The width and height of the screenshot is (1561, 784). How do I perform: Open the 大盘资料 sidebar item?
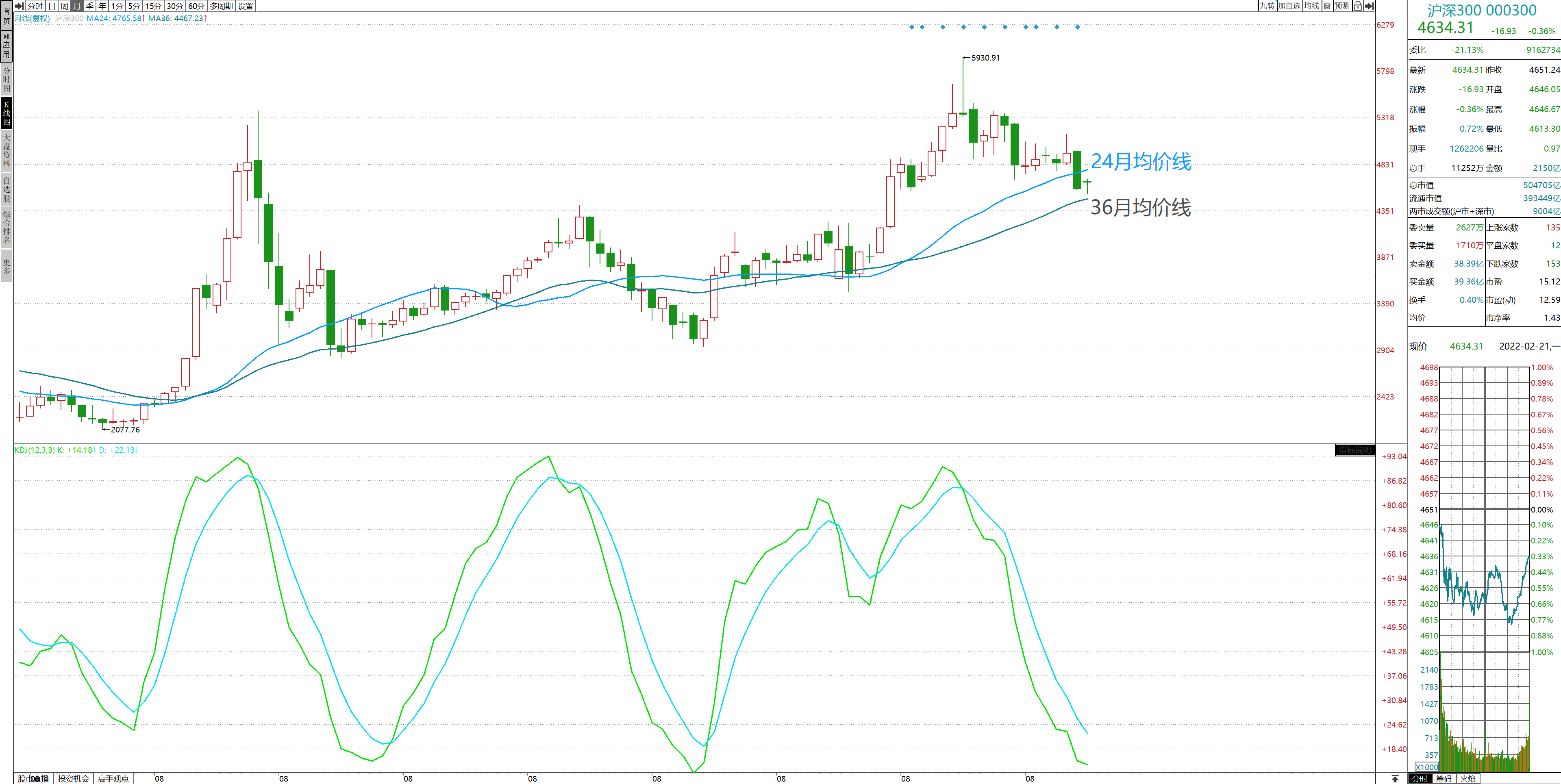pyautogui.click(x=6, y=150)
